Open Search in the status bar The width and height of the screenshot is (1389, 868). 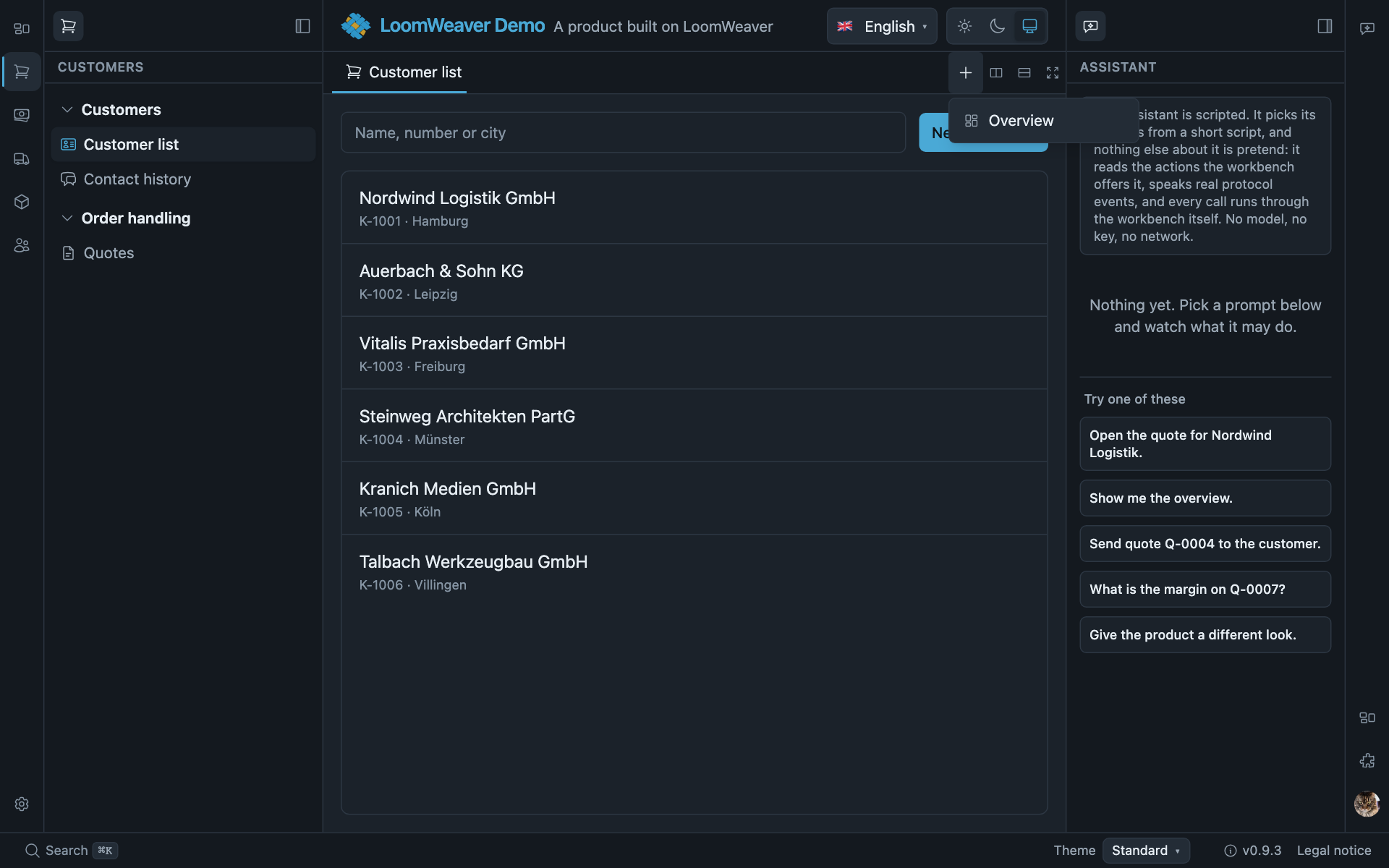(x=71, y=851)
